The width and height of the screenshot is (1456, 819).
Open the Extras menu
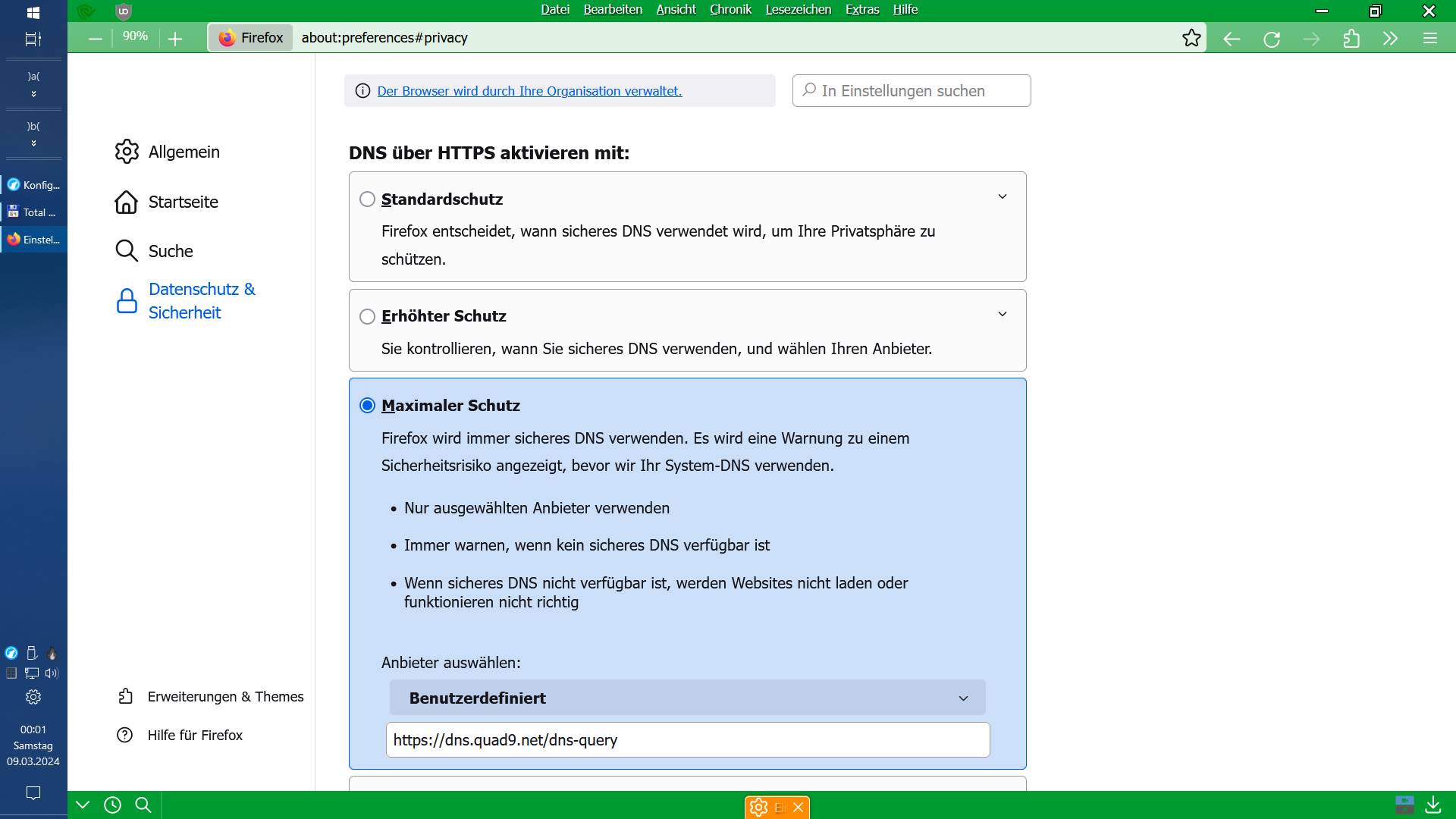(862, 10)
